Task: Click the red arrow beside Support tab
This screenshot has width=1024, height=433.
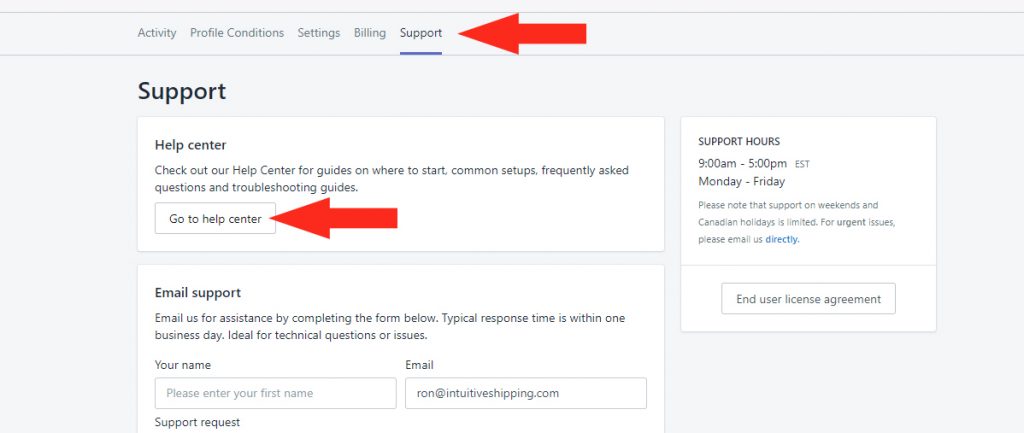Action: pos(522,33)
